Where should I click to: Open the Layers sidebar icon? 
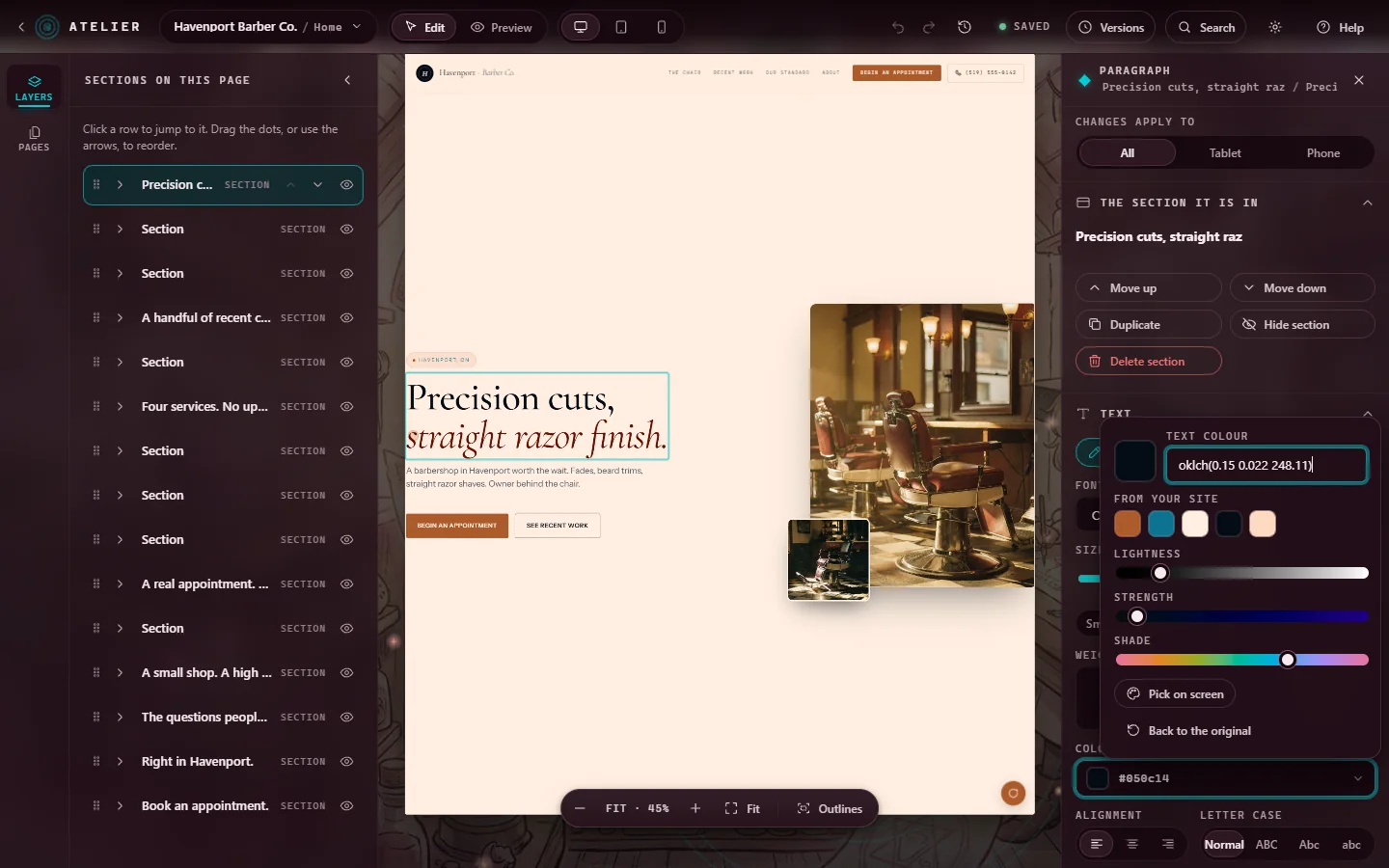(x=34, y=88)
